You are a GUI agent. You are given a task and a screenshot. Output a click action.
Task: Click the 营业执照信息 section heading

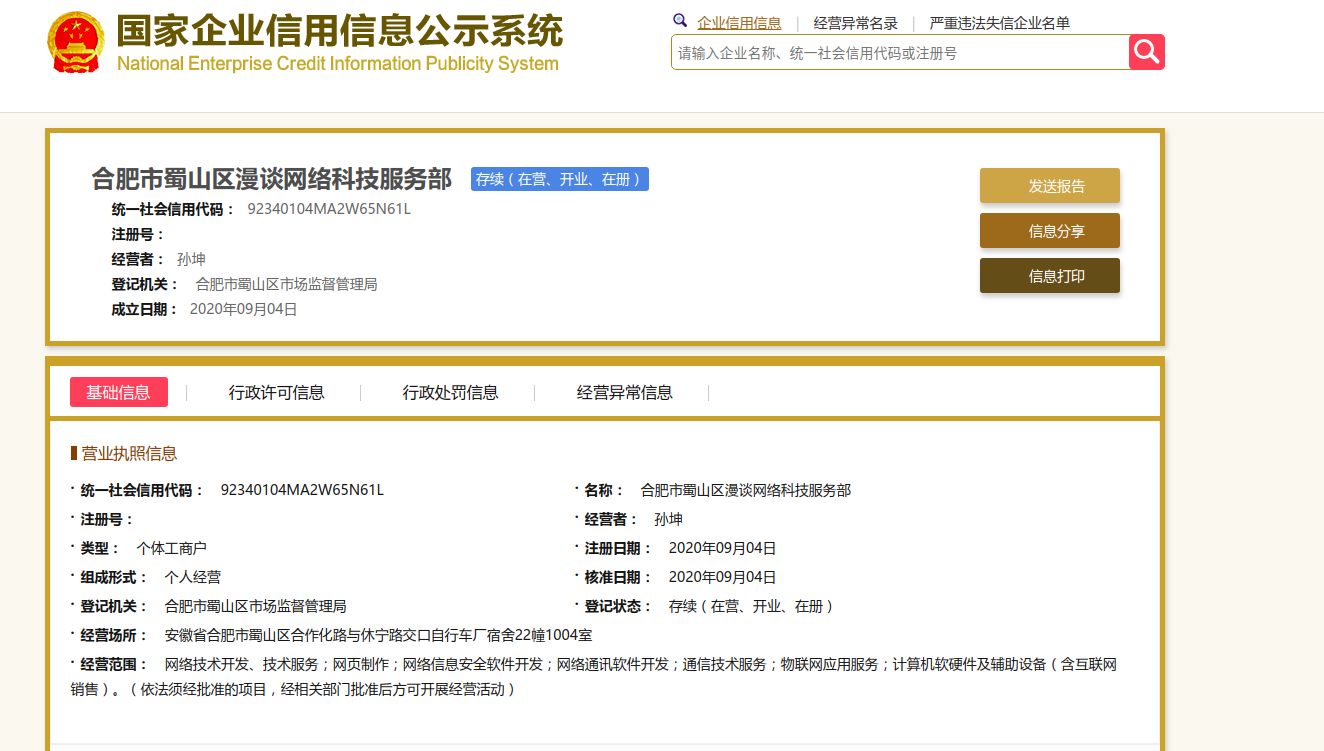(x=129, y=453)
